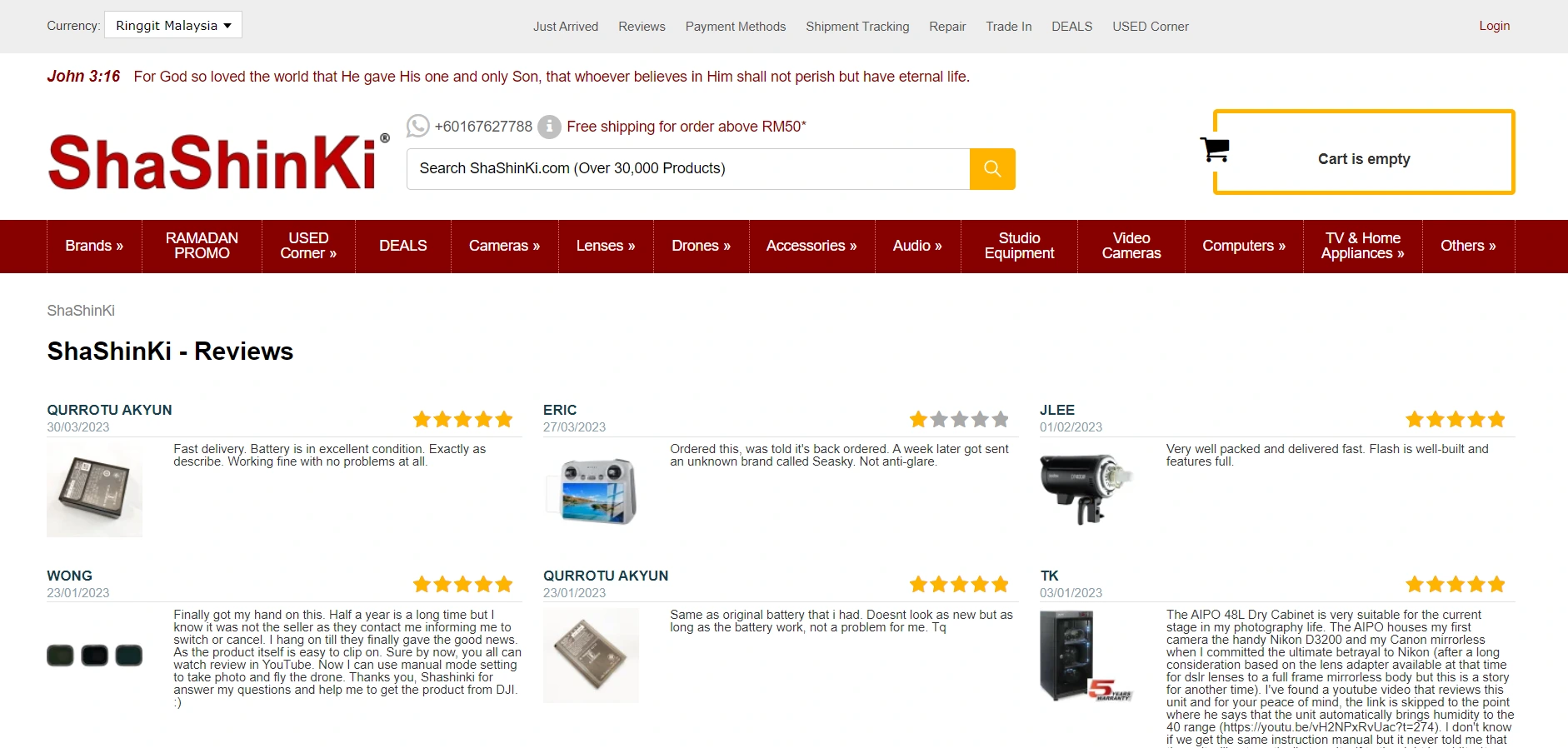Expand the Cameras category menu
Screen dimensions: 1568x748
click(x=504, y=246)
